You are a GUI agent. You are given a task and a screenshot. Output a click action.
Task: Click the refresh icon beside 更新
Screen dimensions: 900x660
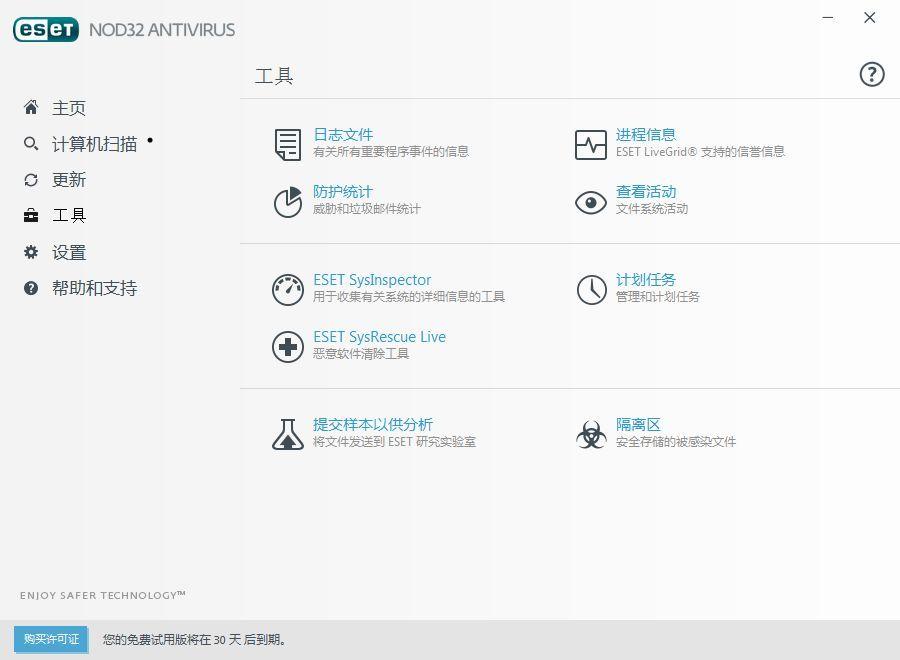(31, 180)
